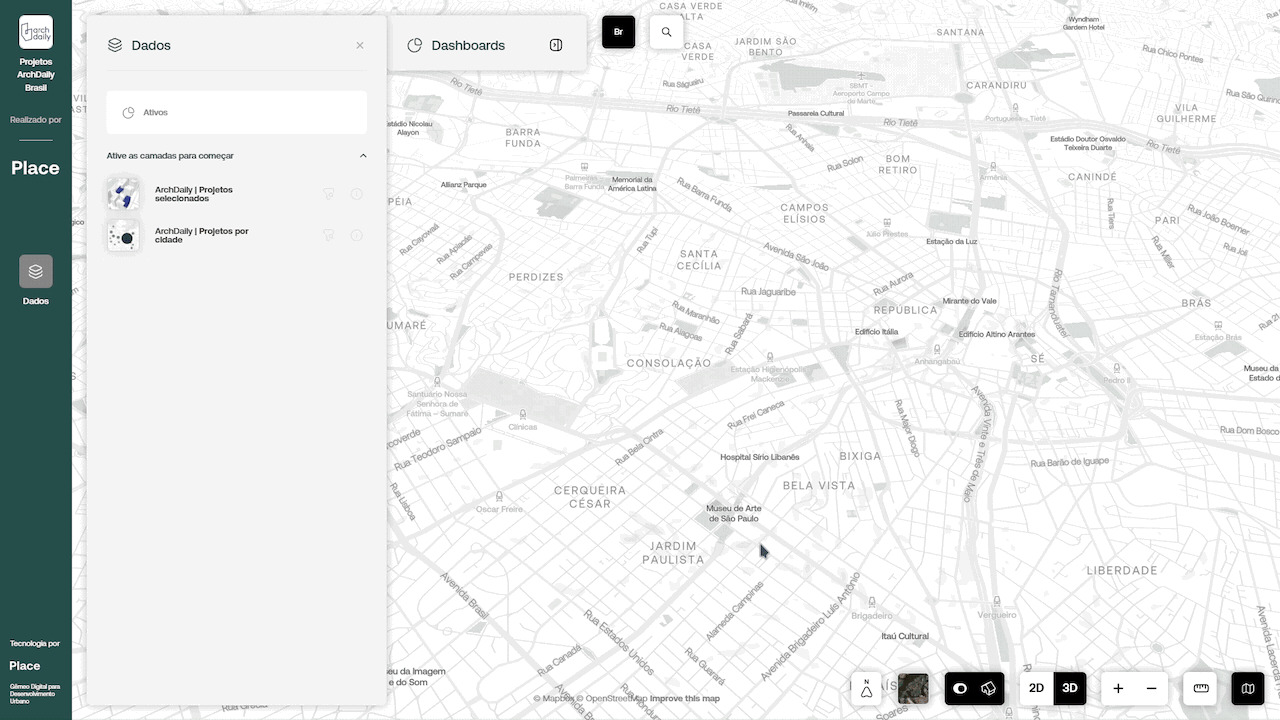
Task: Expand the Dashboards panel with arrow icon
Action: coord(556,45)
